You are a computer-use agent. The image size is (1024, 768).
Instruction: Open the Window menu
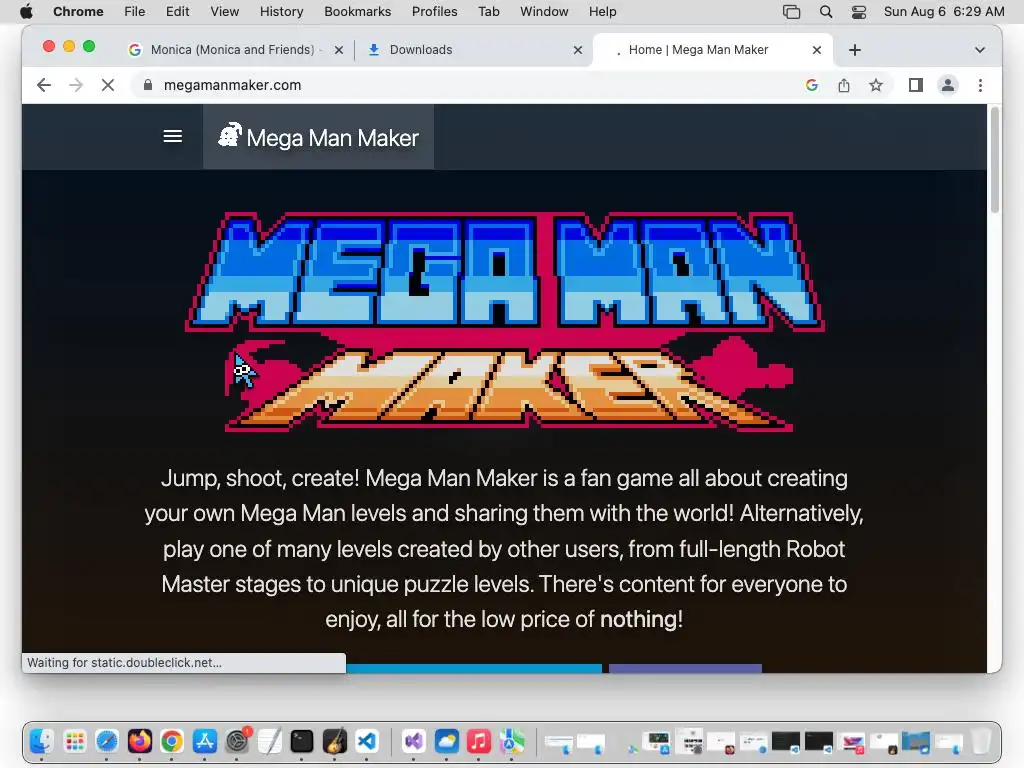544,11
